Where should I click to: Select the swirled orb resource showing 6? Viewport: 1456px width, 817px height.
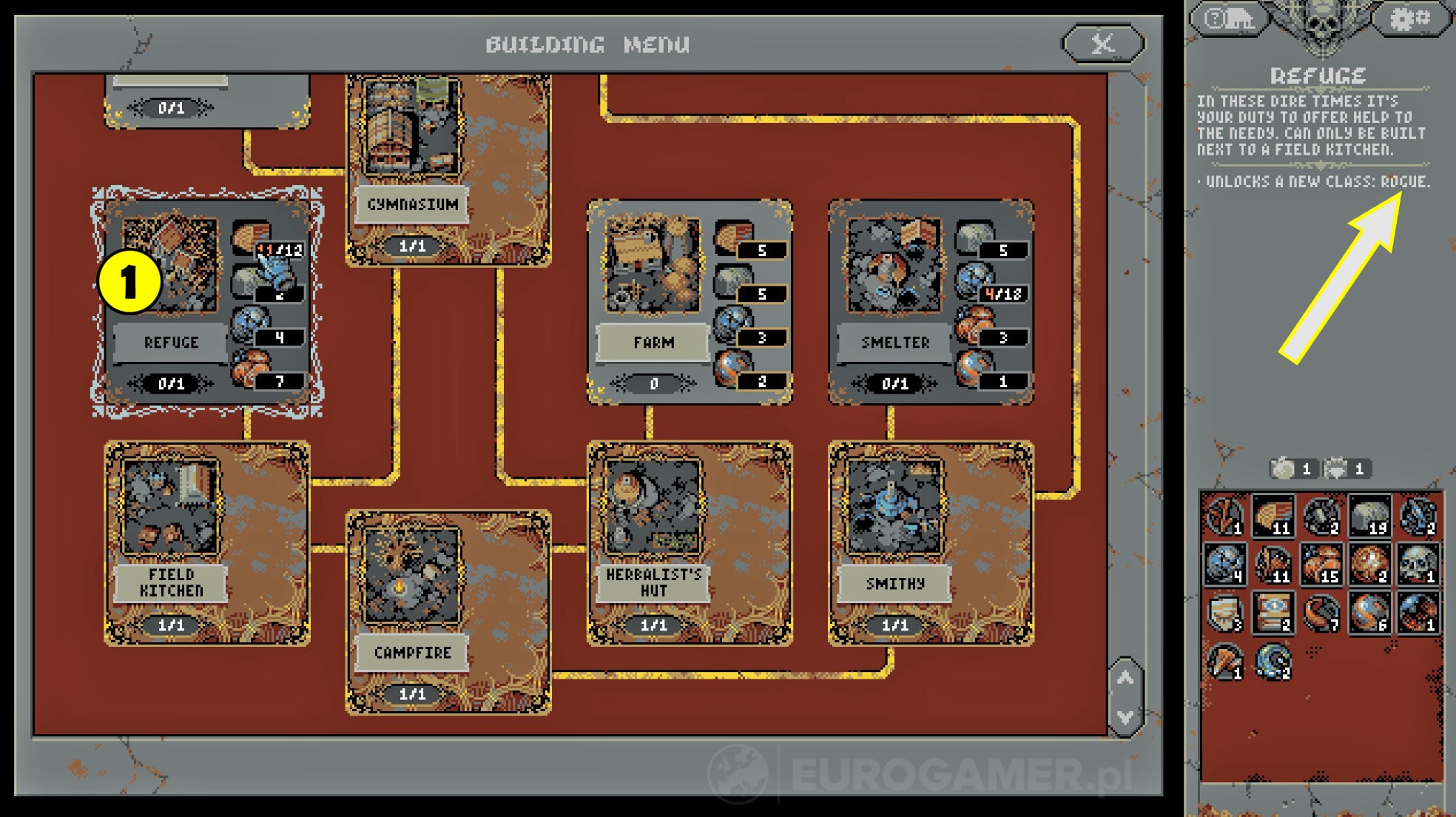pyautogui.click(x=1369, y=613)
